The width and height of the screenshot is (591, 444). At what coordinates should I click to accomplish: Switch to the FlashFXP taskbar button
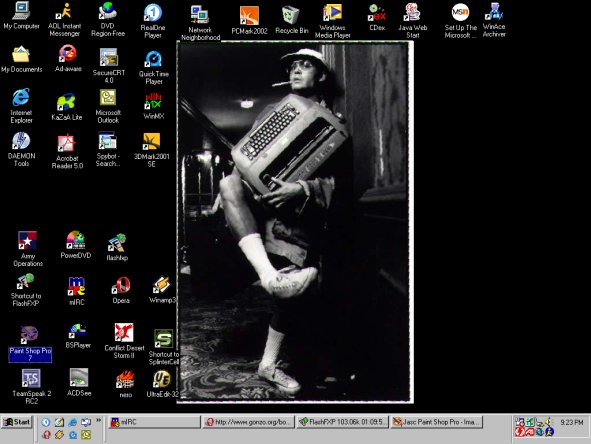(x=342, y=422)
